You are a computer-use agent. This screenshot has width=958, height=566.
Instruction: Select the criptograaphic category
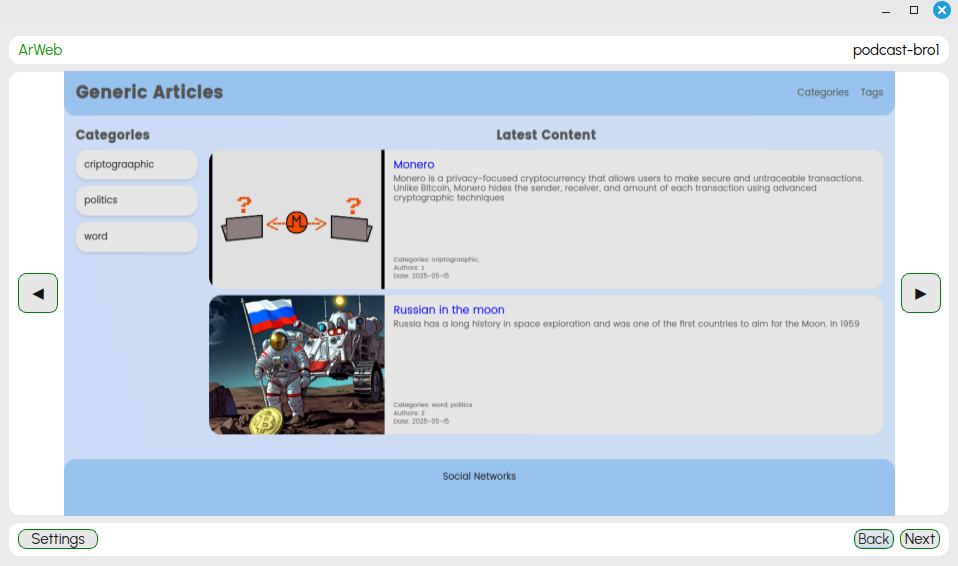click(x=136, y=164)
